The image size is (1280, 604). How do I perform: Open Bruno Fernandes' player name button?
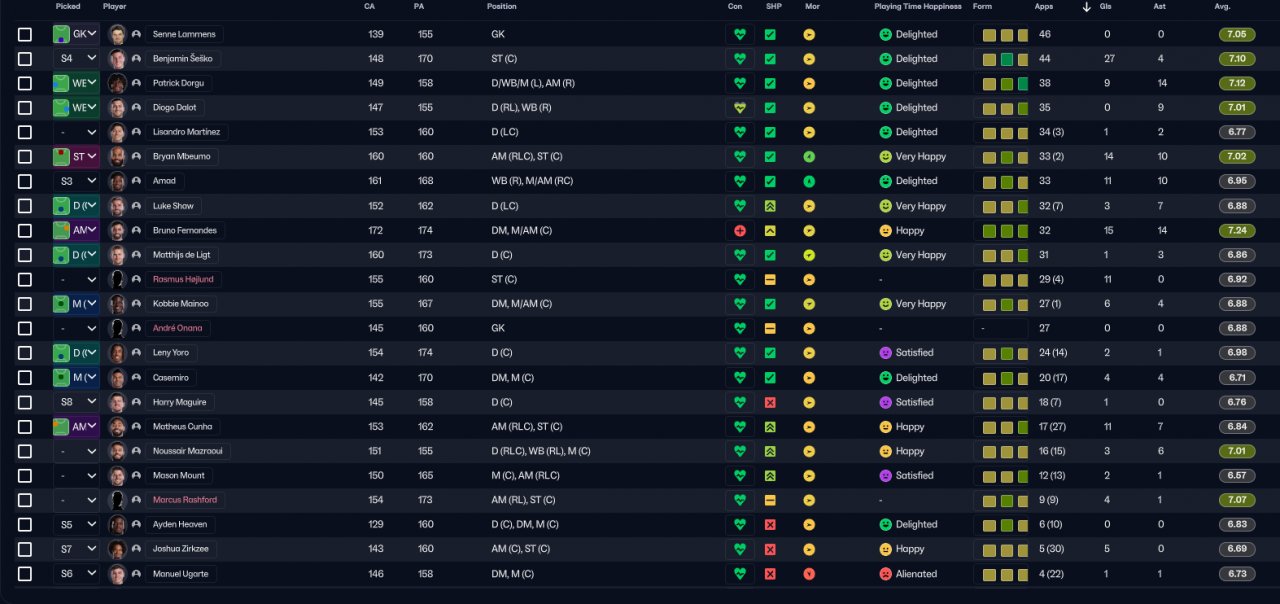tap(185, 230)
